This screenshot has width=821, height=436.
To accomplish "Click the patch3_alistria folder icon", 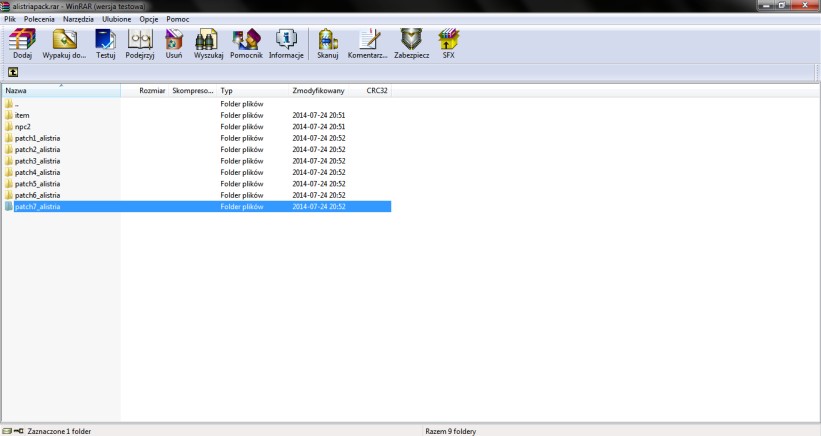I will click(9, 161).
